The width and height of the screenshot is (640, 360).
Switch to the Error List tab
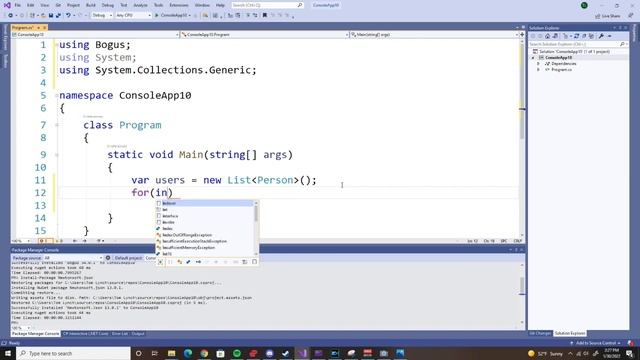(120, 334)
